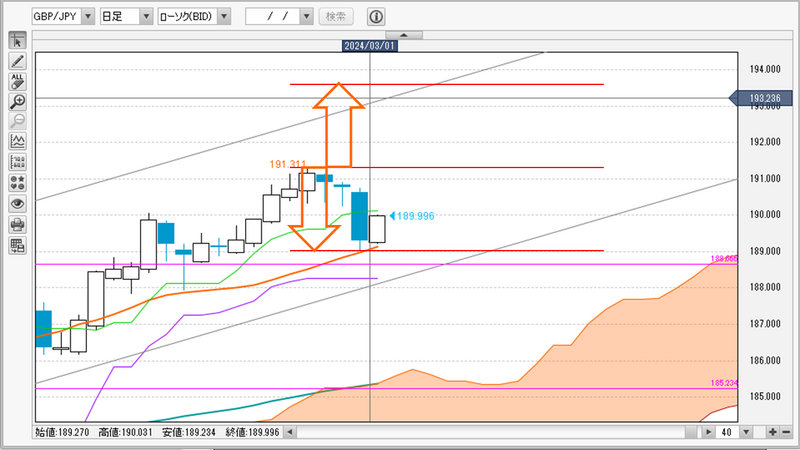Save chart data with table-disk icon
800x450 pixels.
tap(17, 245)
